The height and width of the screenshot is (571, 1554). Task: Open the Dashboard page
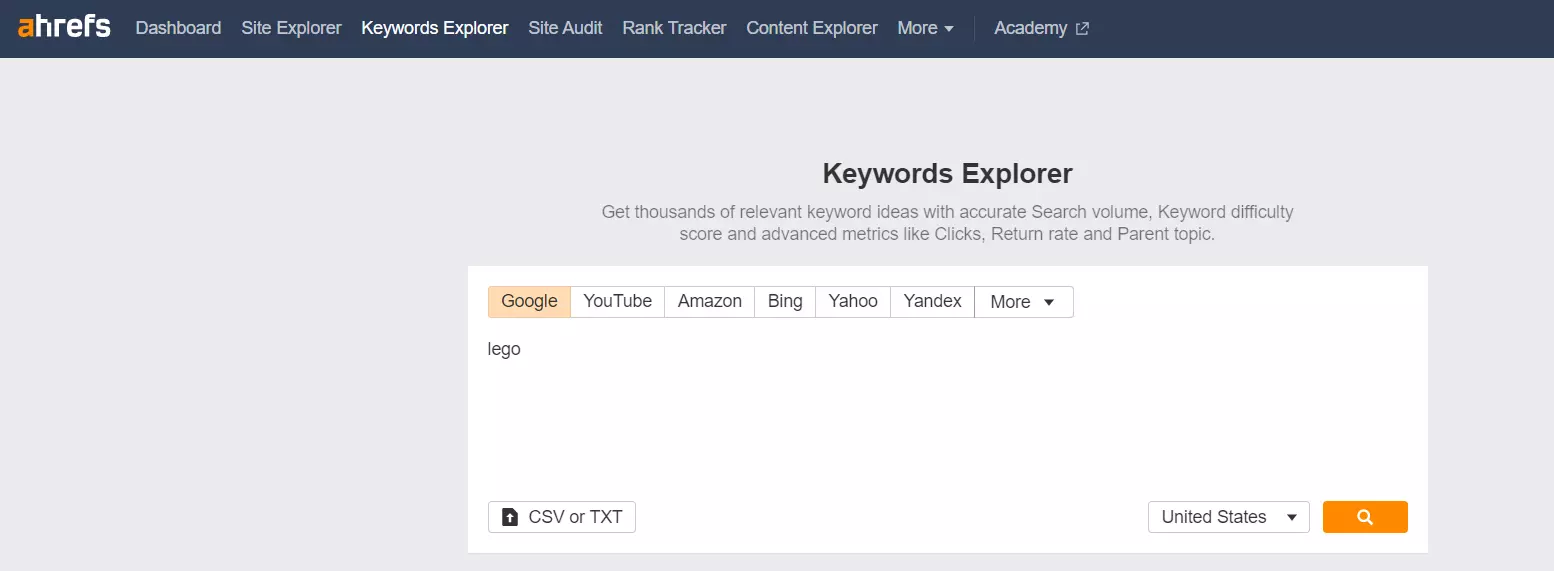[x=178, y=28]
